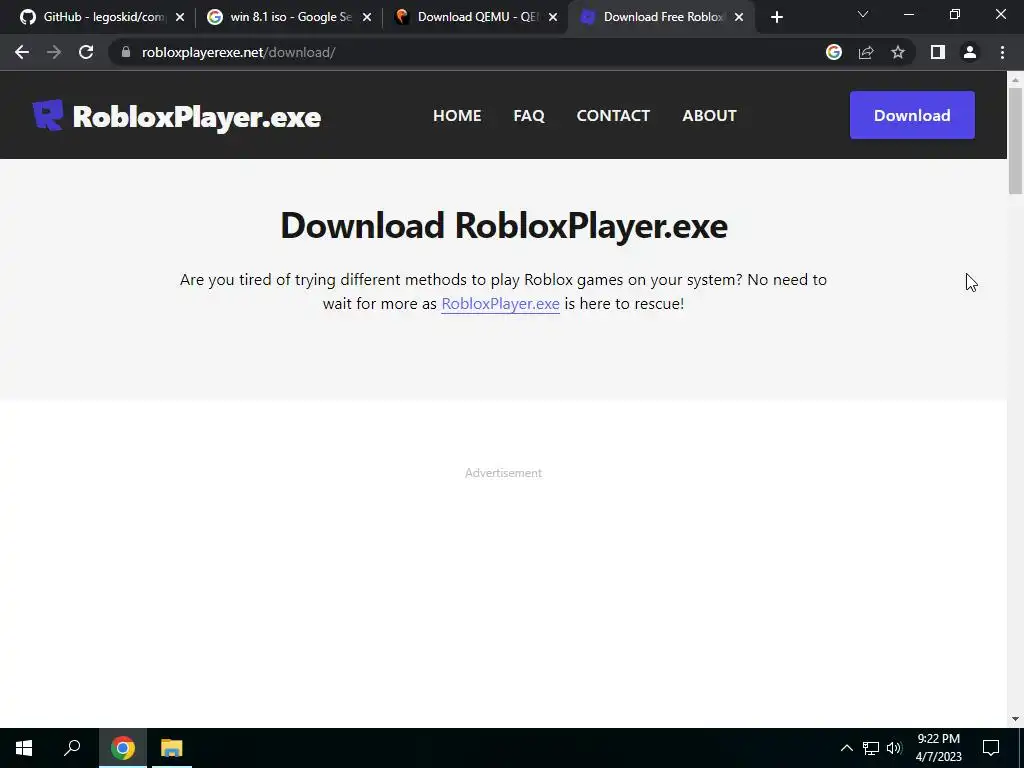1024x768 pixels.
Task: Click the Chrome taskbar icon
Action: [x=123, y=748]
